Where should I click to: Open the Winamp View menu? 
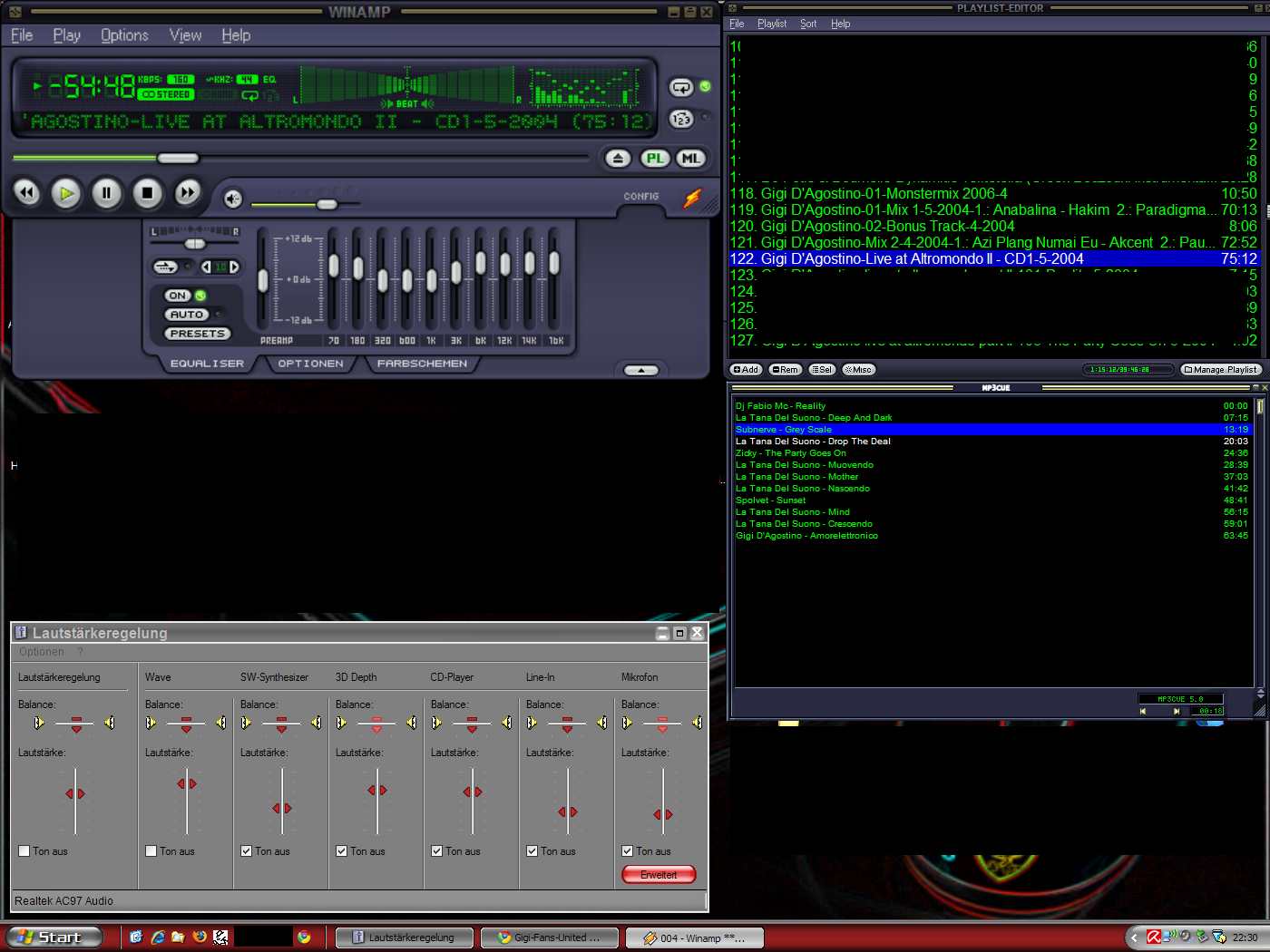(x=185, y=35)
